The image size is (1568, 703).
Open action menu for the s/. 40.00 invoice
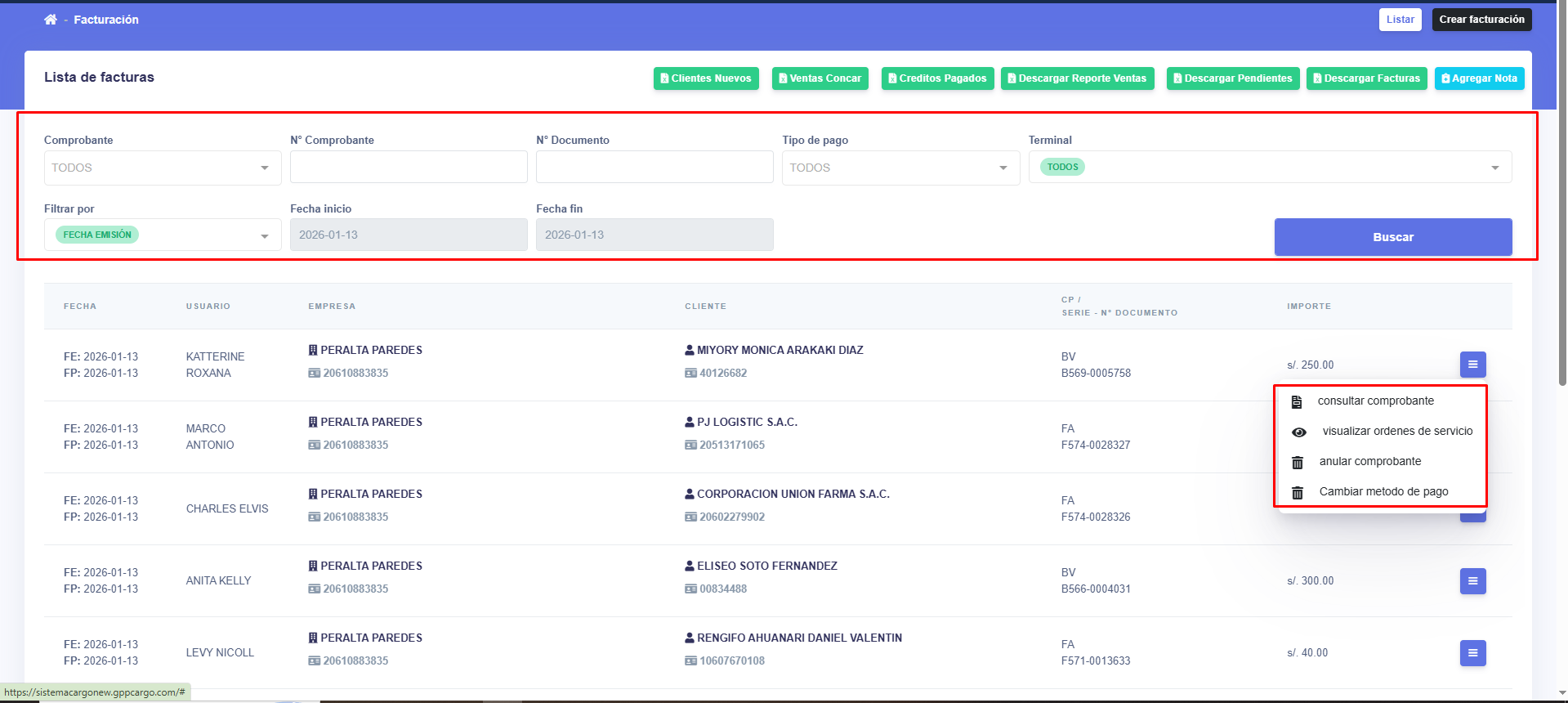(1472, 653)
